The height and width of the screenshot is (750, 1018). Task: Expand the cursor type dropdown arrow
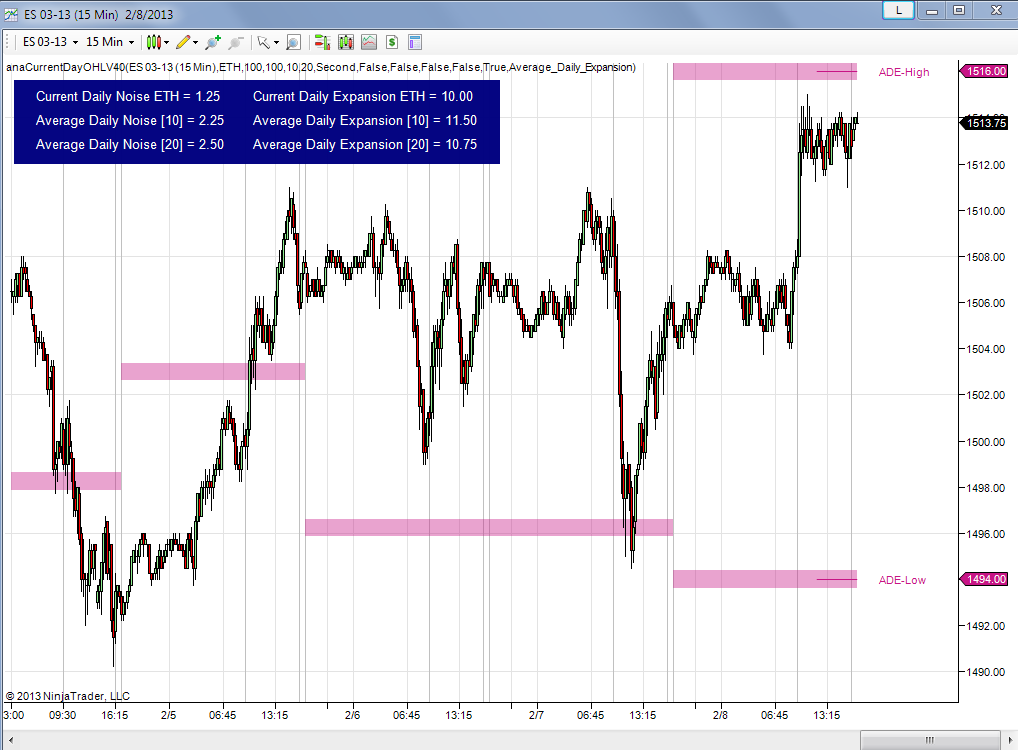[277, 43]
